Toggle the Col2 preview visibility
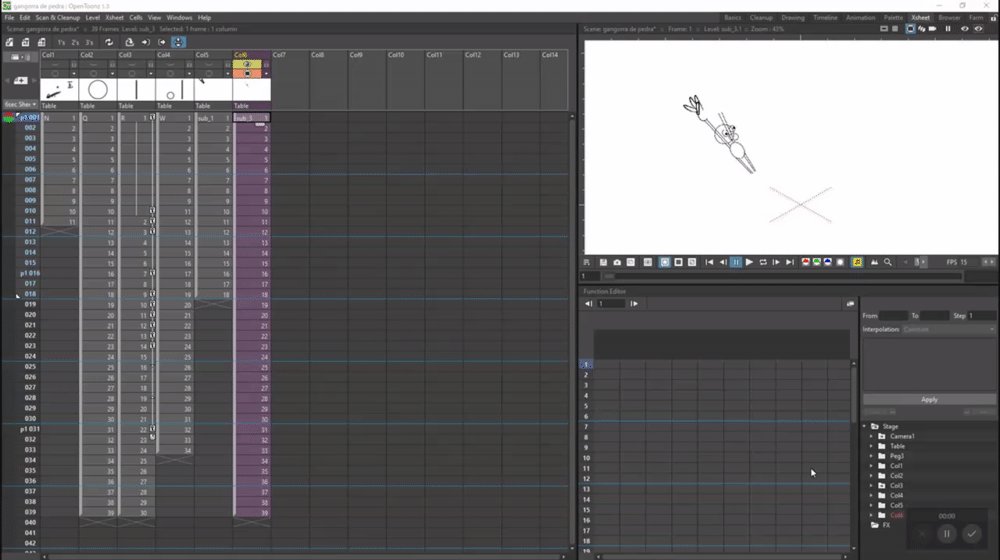The width and height of the screenshot is (1000, 560). tap(93, 64)
